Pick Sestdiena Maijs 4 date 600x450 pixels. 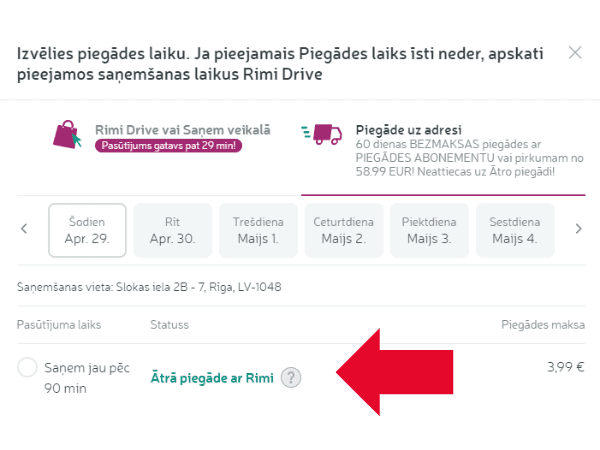tap(515, 230)
